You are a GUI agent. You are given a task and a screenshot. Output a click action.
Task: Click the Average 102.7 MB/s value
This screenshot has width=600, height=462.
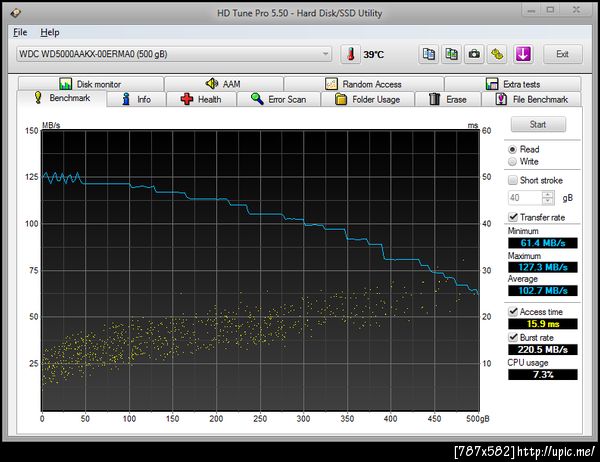click(543, 291)
